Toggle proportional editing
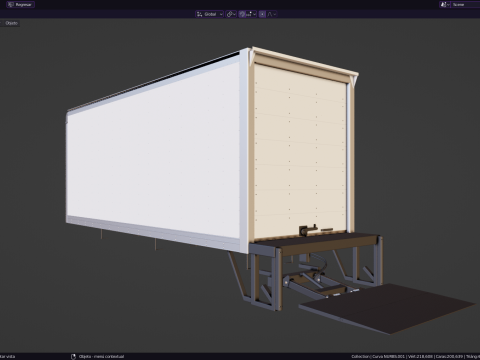This screenshot has width=480, height=360. (262, 14)
